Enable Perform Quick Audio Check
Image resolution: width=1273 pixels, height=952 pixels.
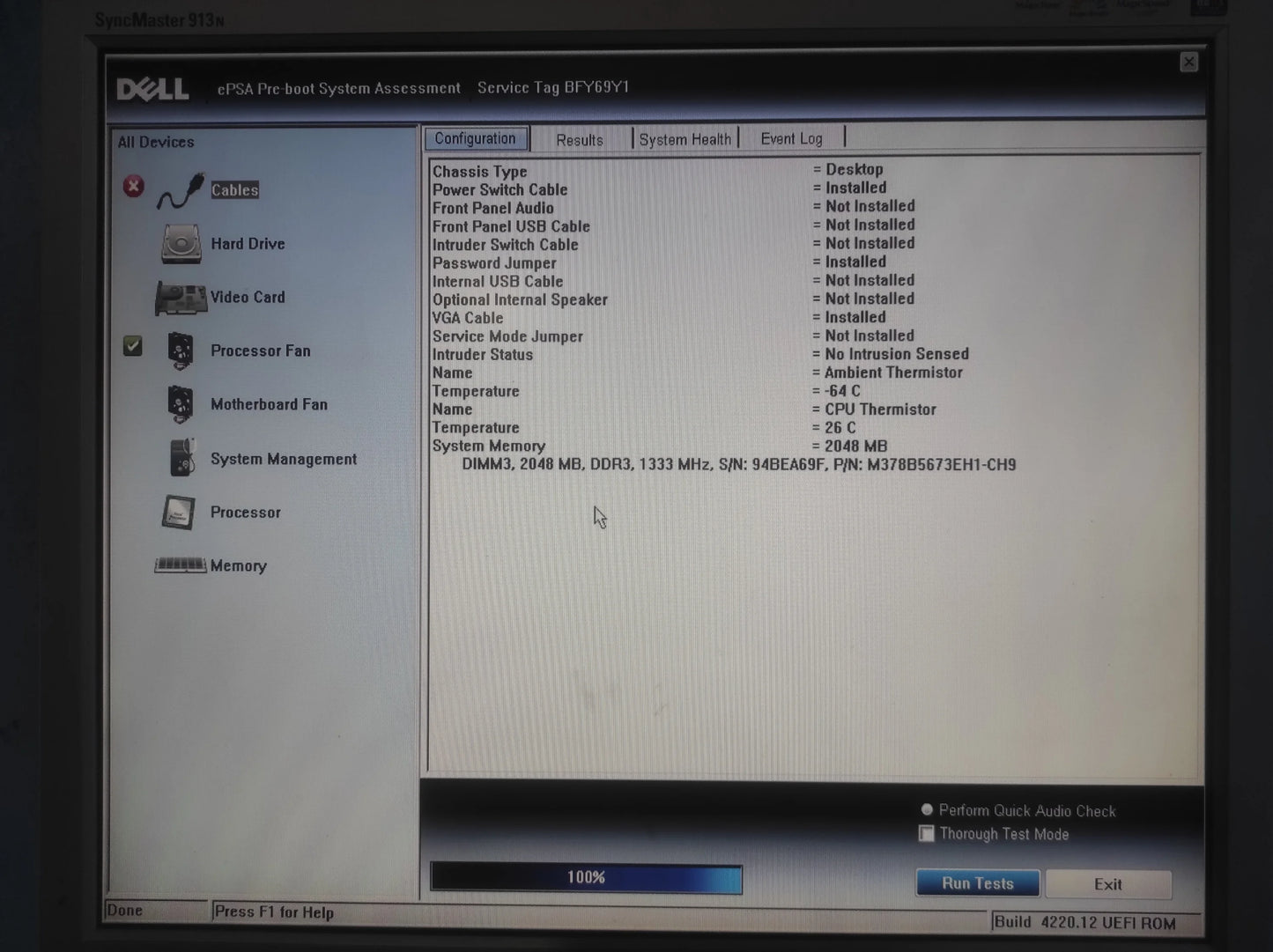point(927,809)
